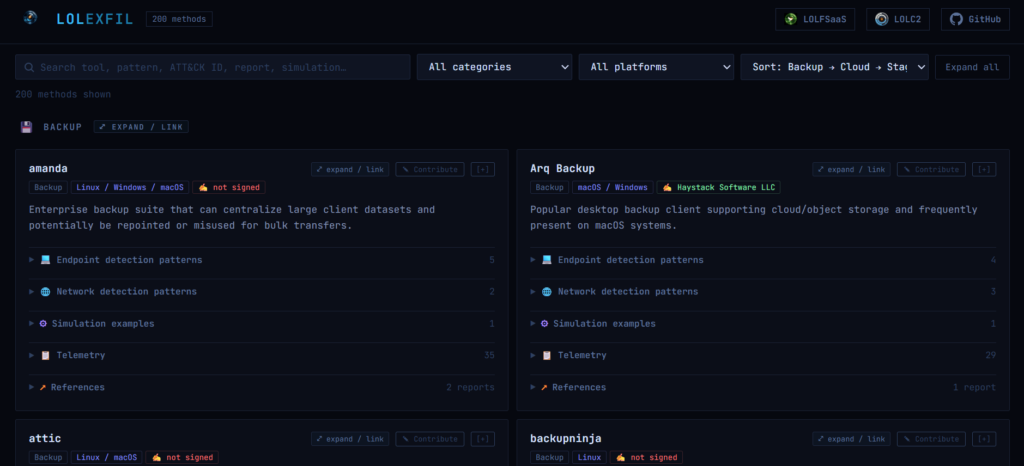Expand amanda Endpoint detection patterns
Viewport: 1024px width, 466px height.
tap(262, 260)
